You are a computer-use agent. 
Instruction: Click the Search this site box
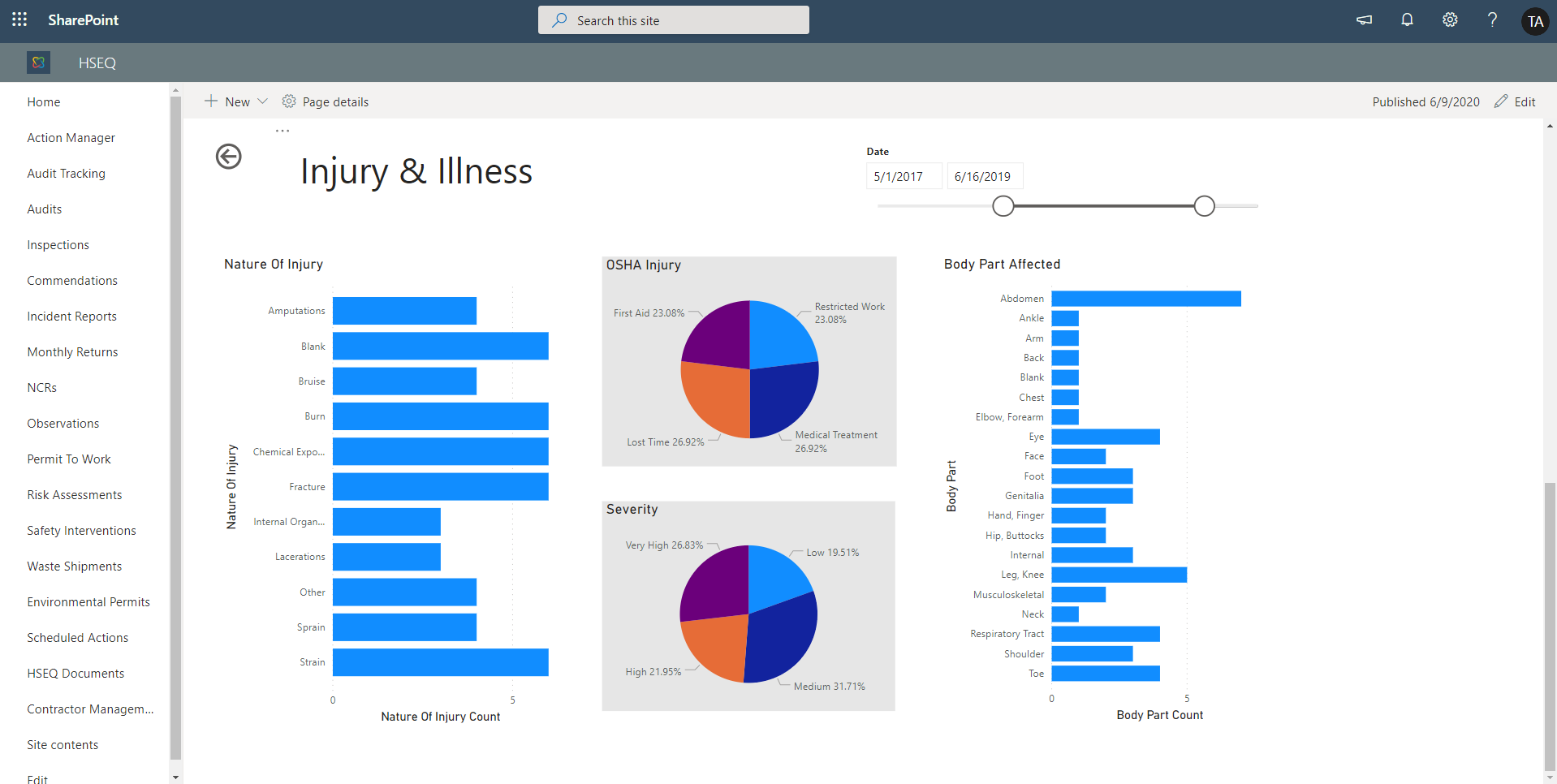674,20
